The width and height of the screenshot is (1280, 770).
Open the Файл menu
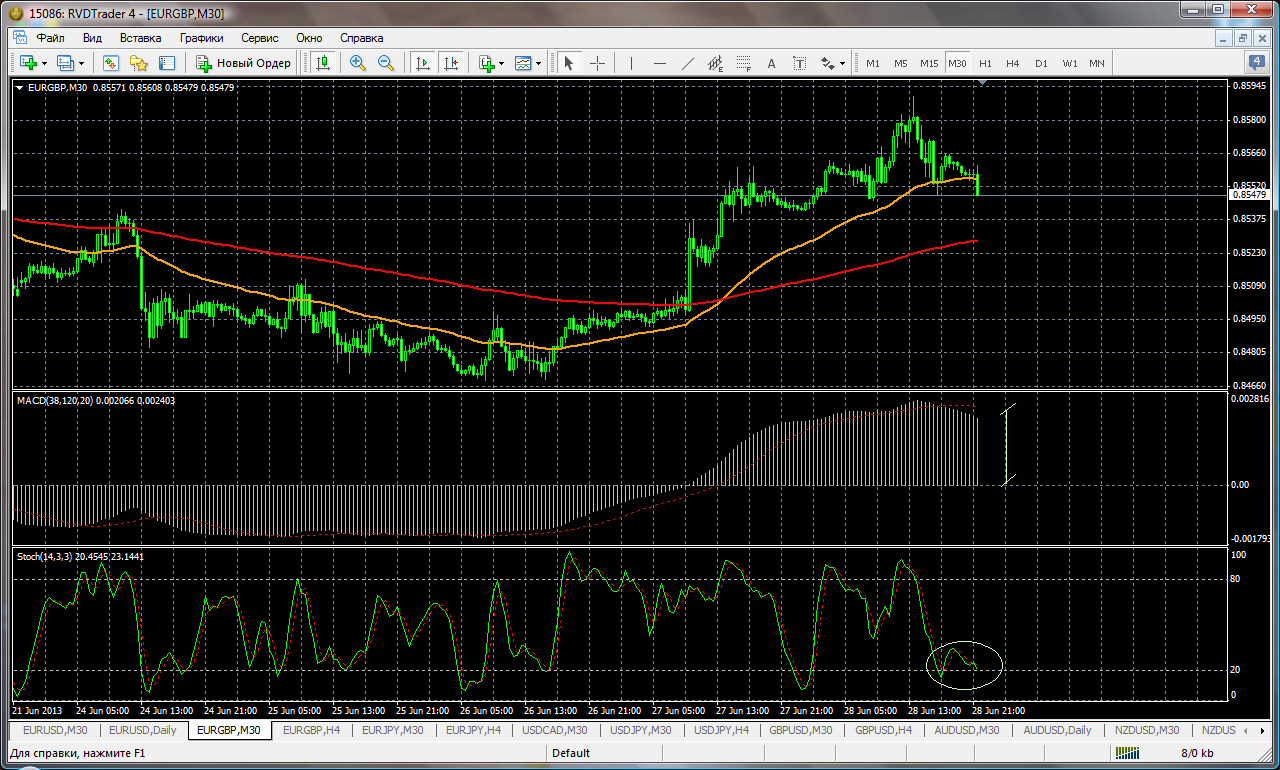tap(50, 38)
